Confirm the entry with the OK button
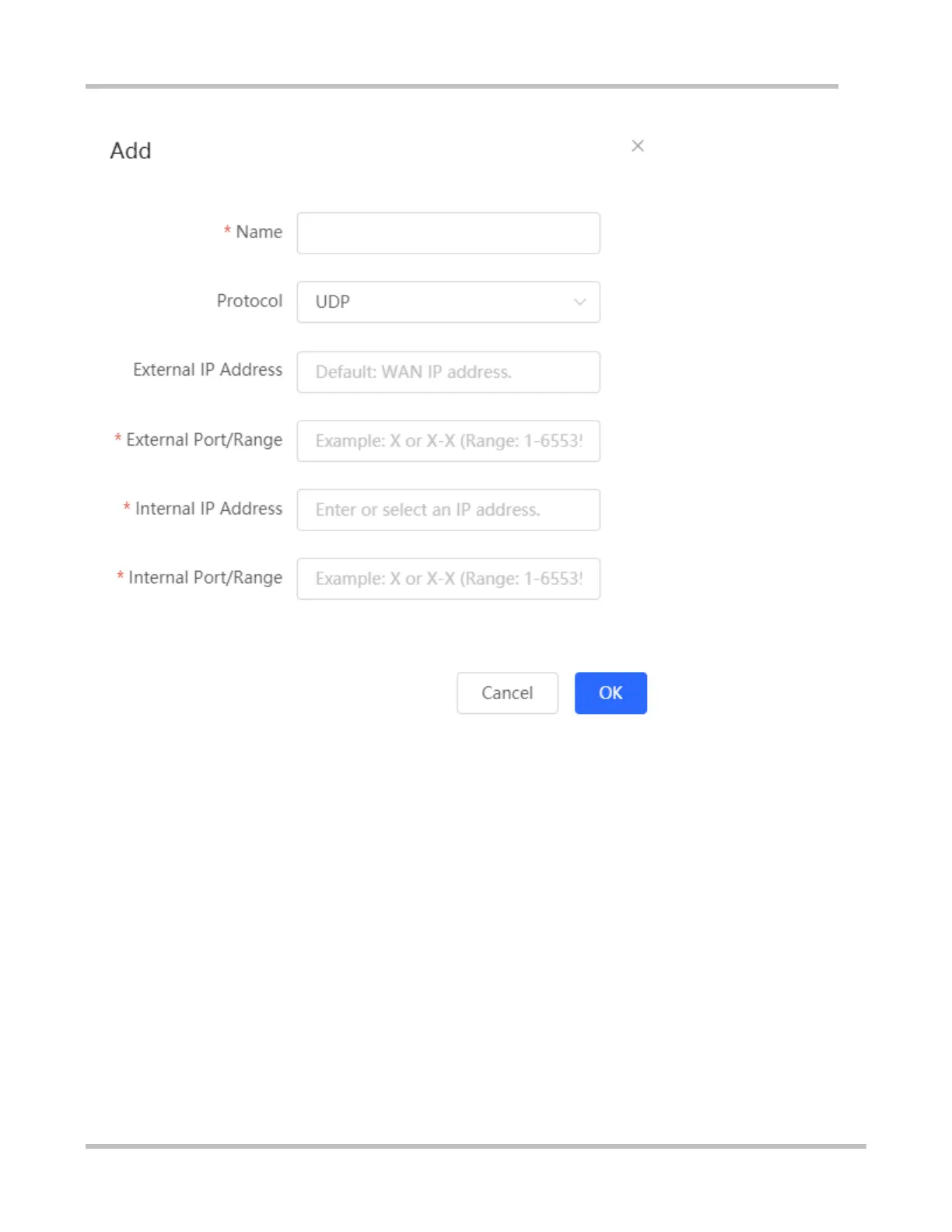952x1232 pixels. (611, 693)
